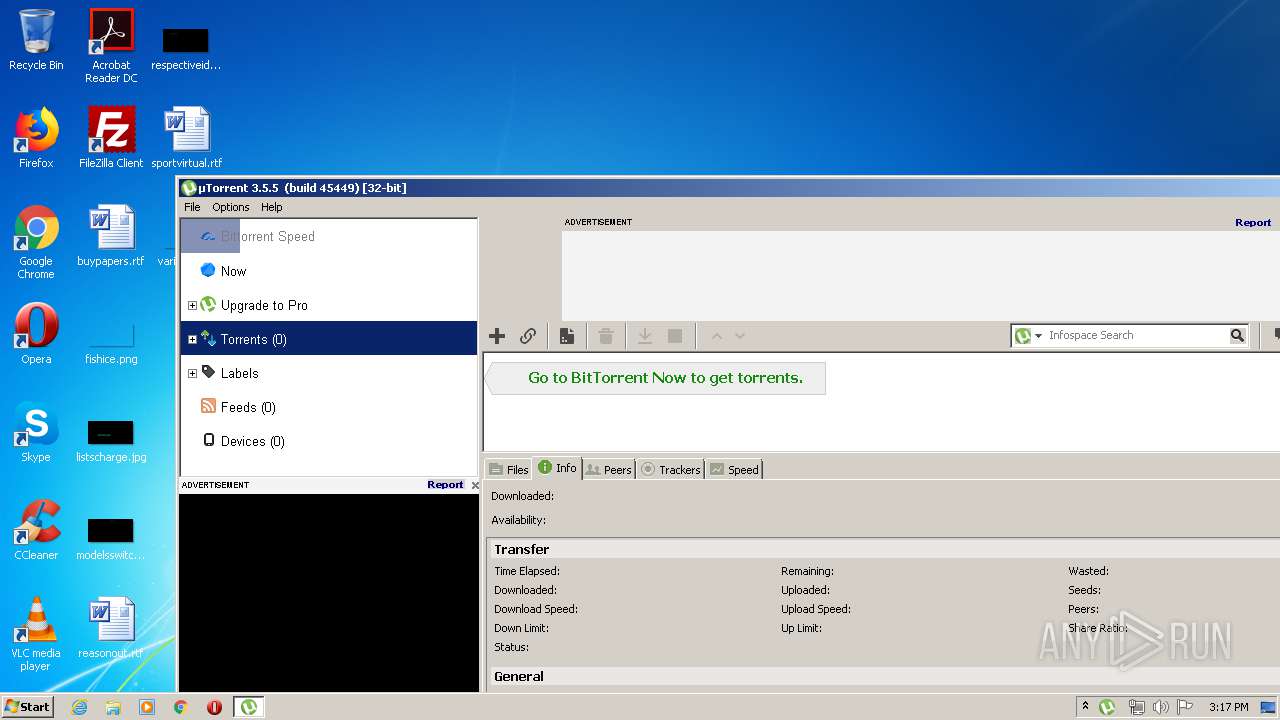
Task: Run search with magnifying glass icon
Action: (1237, 335)
